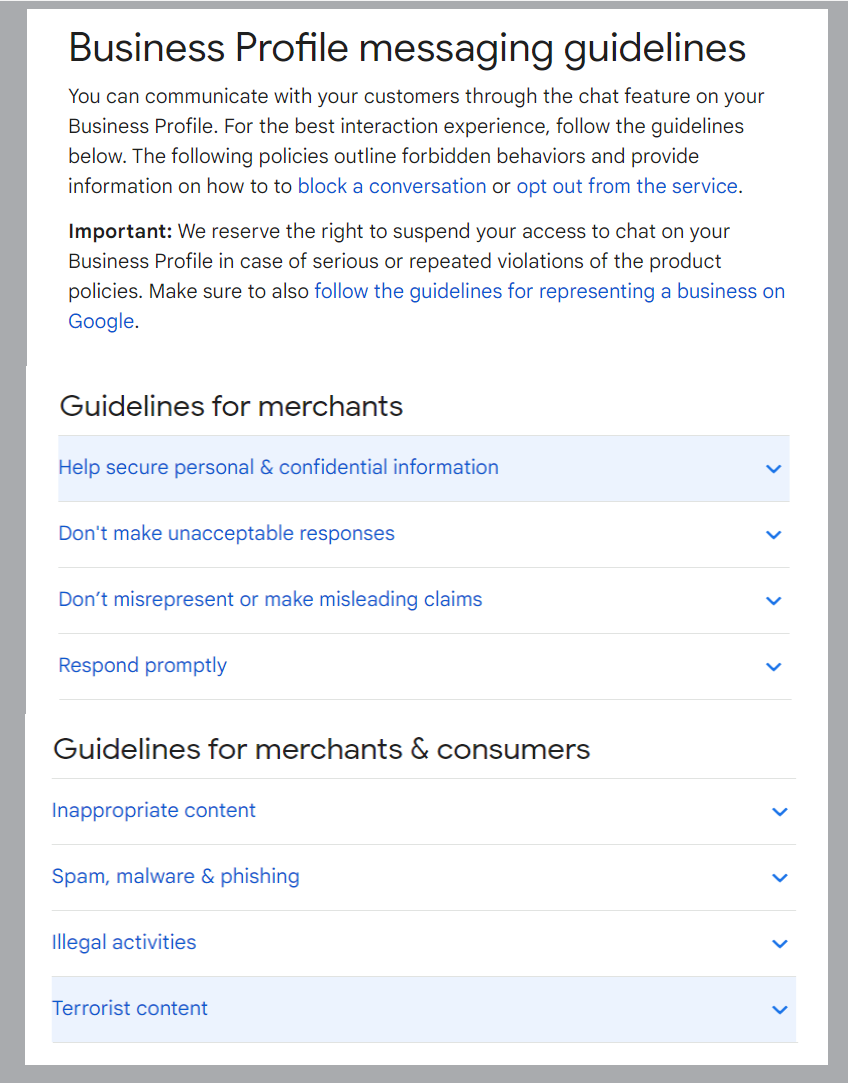Click chevron next to 'Don't misrepresent or make misleading claims'
Image resolution: width=848 pixels, height=1083 pixels.
773,601
